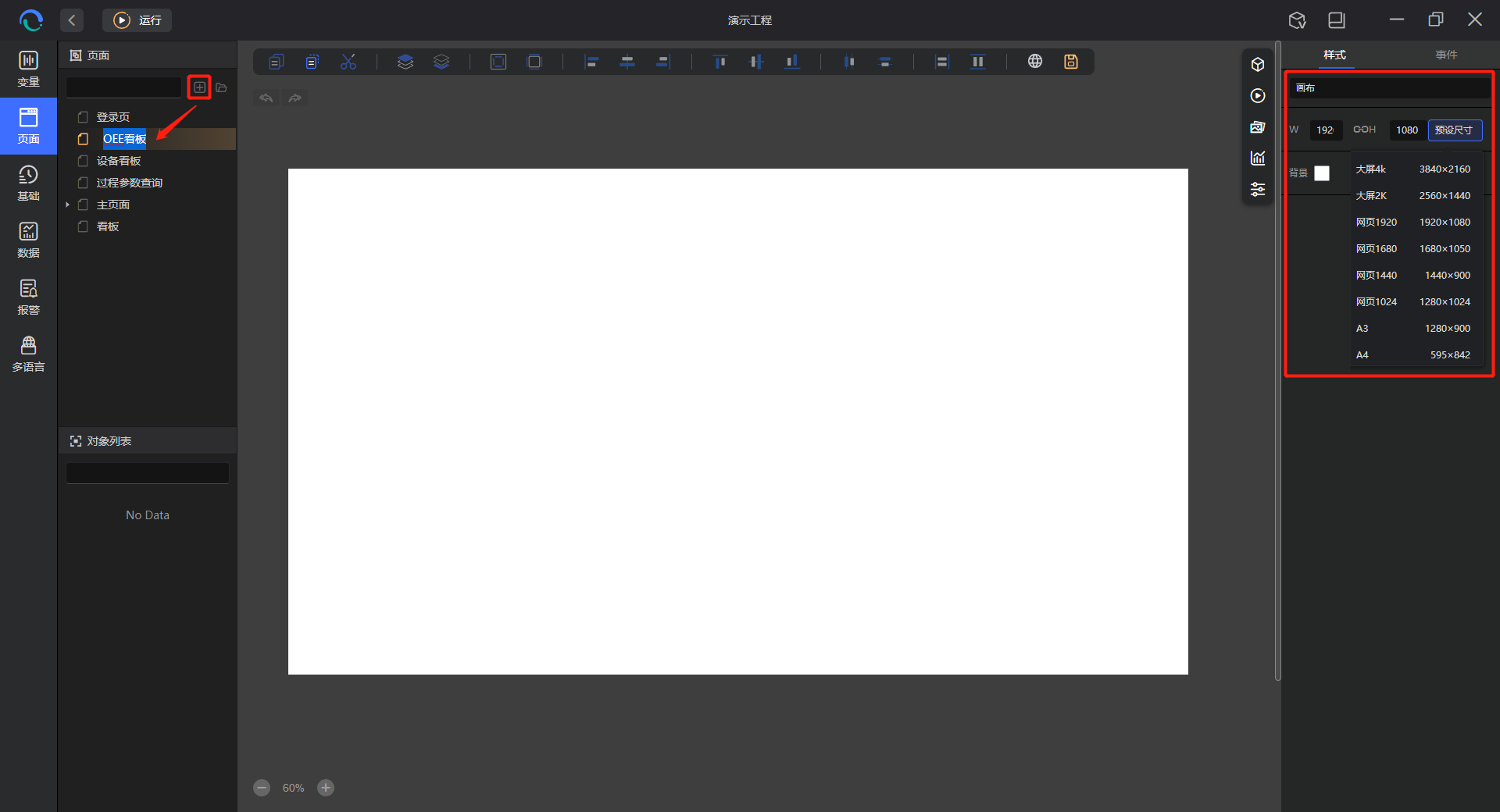Viewport: 1500px width, 812px height.
Task: Zoom out canvas with minus button
Action: 262,788
